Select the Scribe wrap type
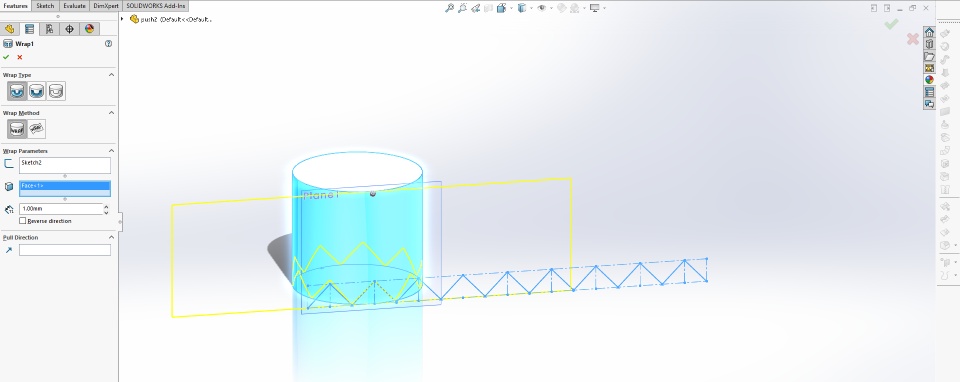 [x=56, y=91]
